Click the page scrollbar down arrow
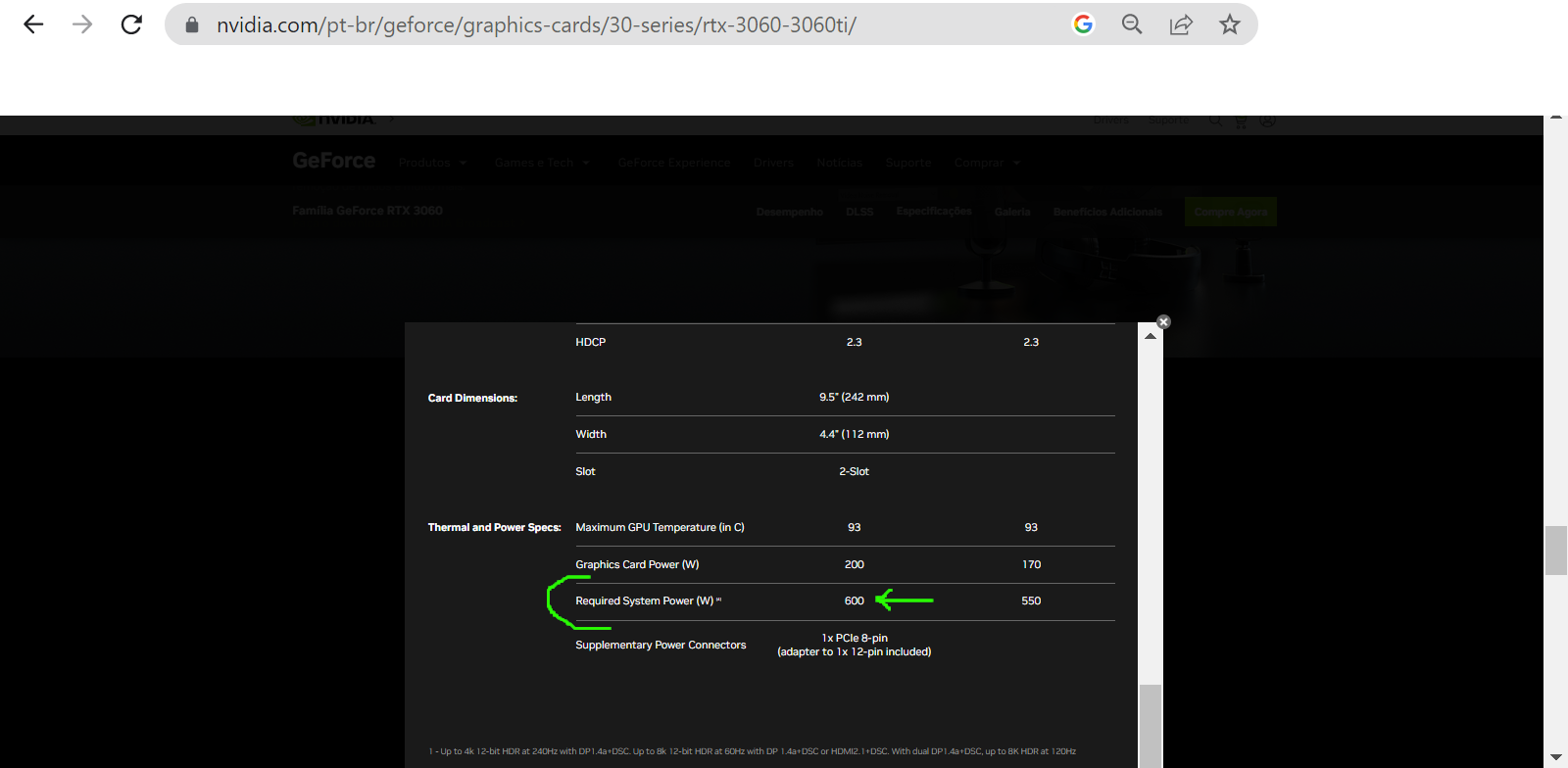1568x768 pixels. tap(1556, 757)
